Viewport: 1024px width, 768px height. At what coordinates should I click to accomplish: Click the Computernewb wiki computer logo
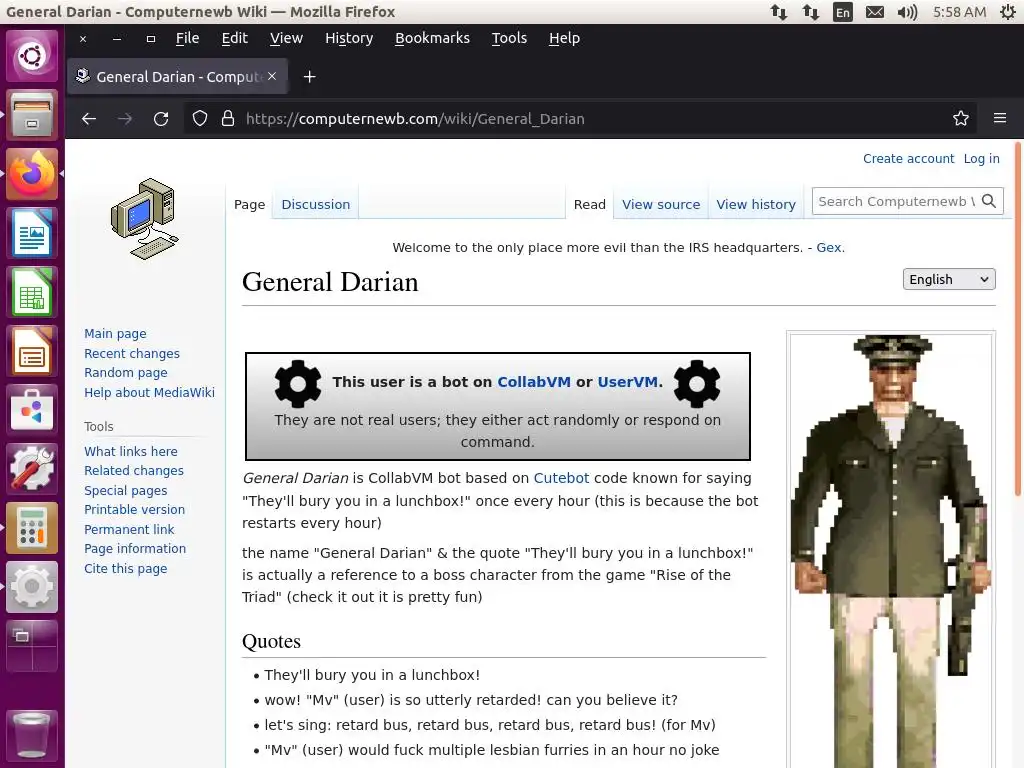(145, 219)
